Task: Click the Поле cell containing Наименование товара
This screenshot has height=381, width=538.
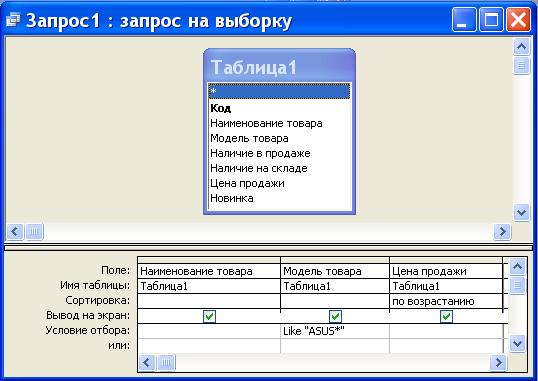Action: 209,271
